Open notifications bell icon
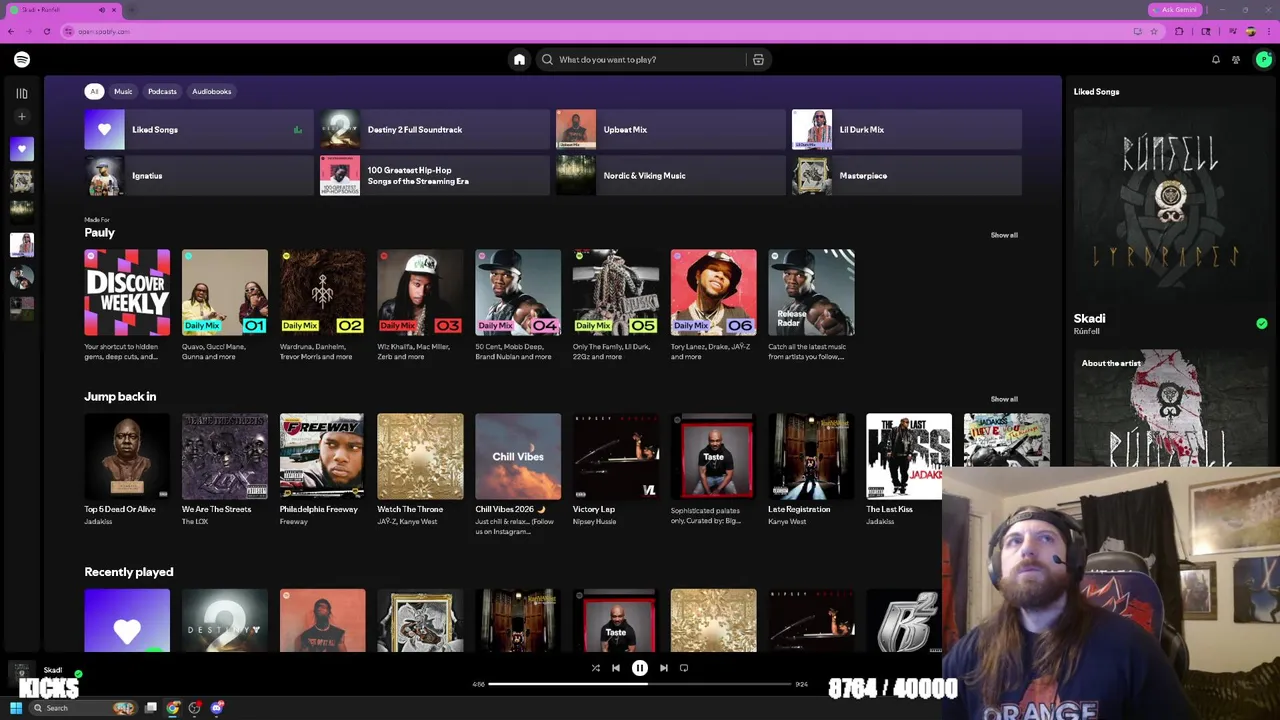Viewport: 1280px width, 720px height. [x=1216, y=60]
